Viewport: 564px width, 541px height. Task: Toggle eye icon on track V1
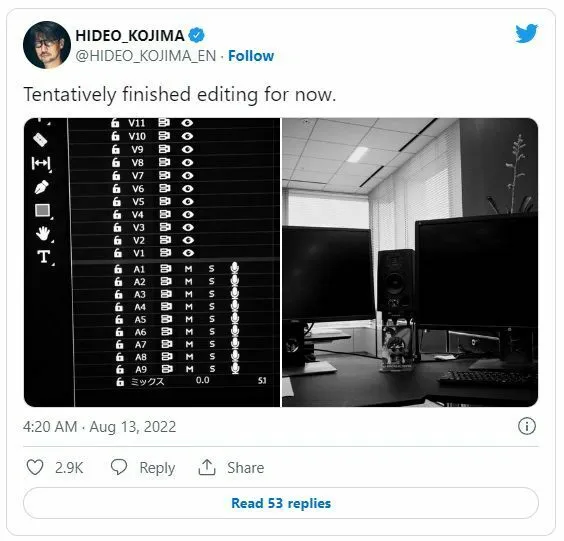pyautogui.click(x=188, y=253)
